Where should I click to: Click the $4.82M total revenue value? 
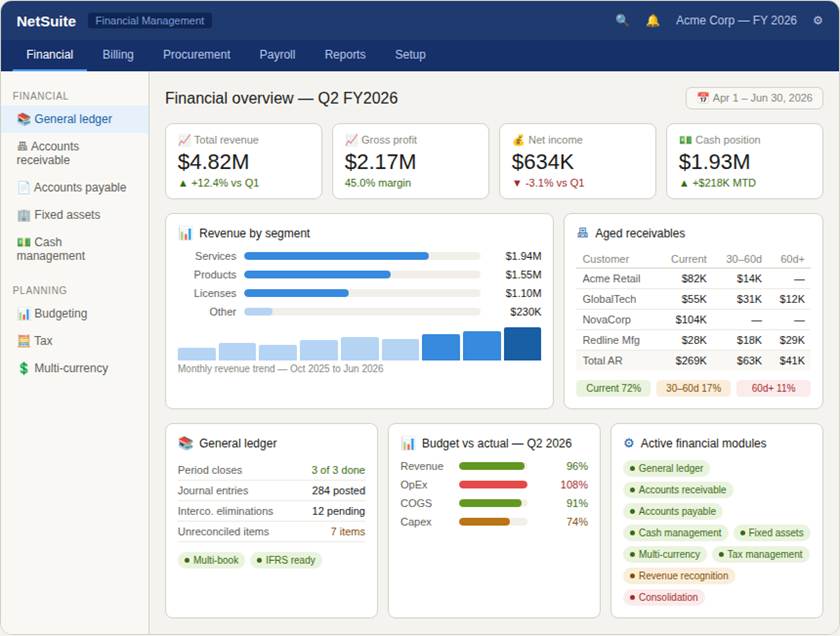[x=213, y=162]
